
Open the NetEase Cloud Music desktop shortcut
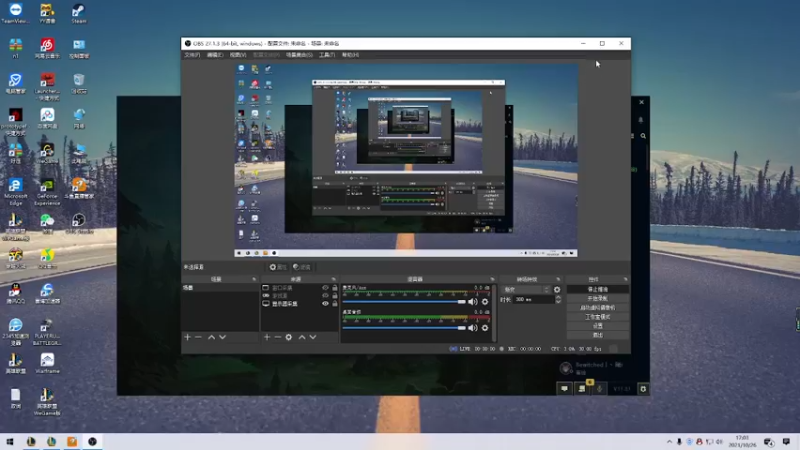tap(47, 48)
